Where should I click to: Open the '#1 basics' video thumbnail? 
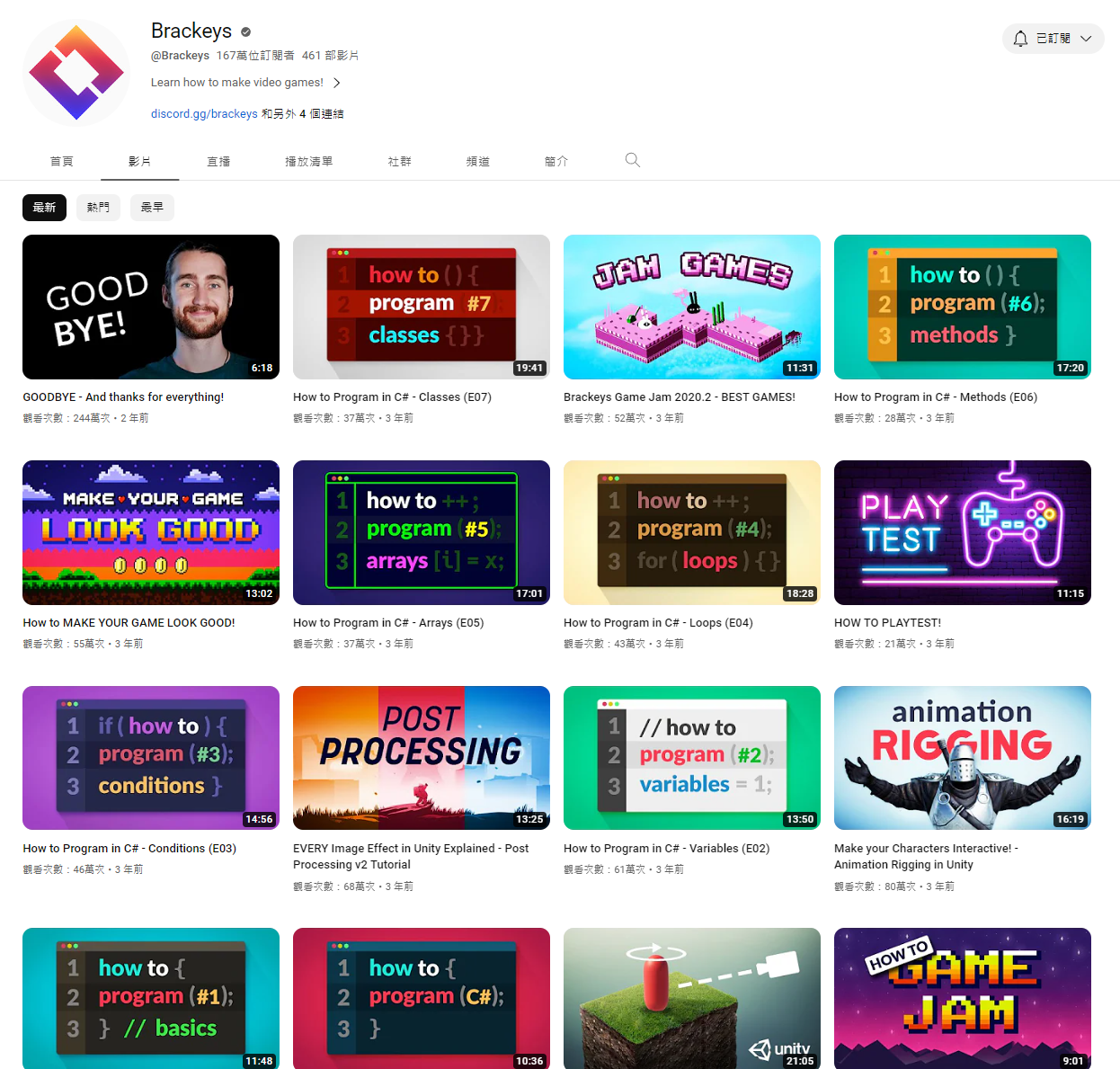pyautogui.click(x=151, y=998)
